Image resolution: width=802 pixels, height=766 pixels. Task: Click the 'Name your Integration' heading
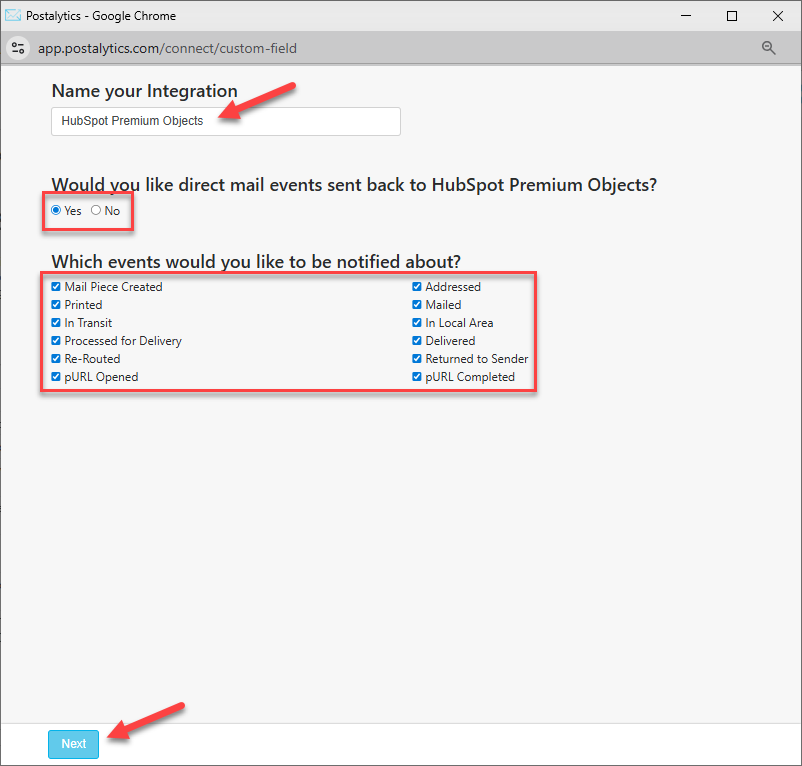145,91
